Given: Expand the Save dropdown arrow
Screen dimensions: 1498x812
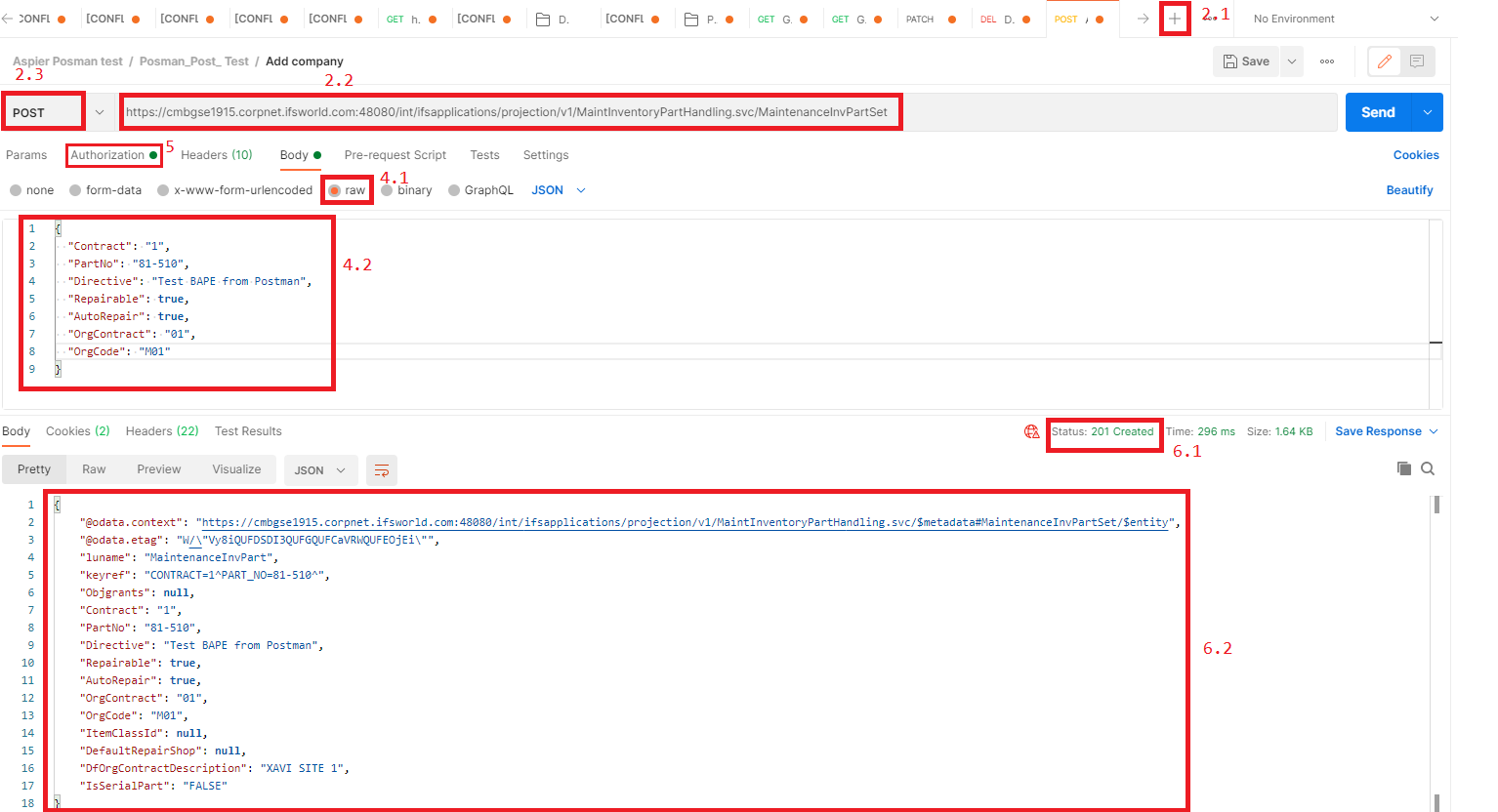Looking at the screenshot, I should [x=1291, y=61].
